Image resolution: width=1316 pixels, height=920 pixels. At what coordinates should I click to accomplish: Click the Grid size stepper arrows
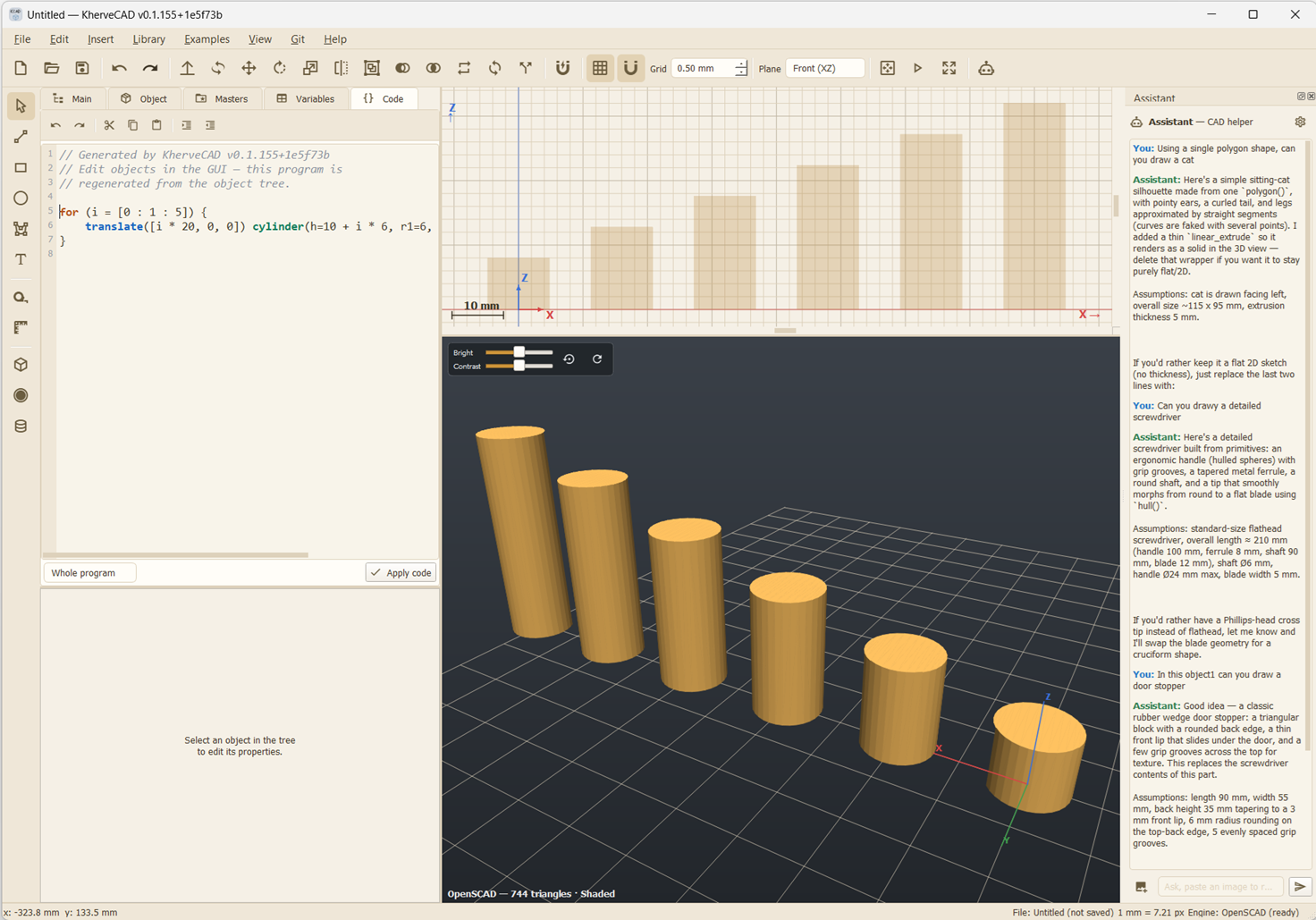(741, 69)
